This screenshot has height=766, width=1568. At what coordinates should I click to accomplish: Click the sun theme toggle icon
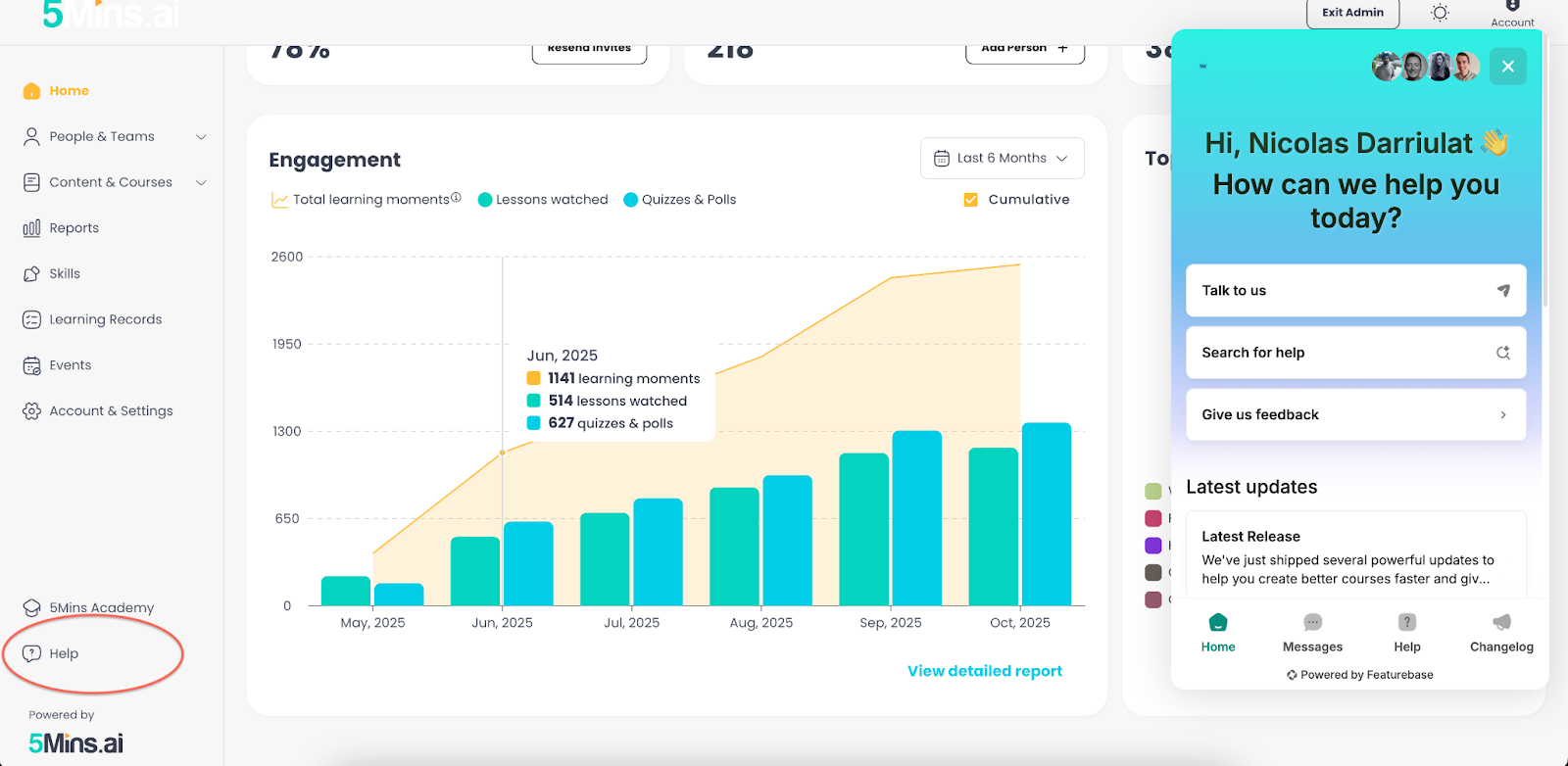point(1440,13)
